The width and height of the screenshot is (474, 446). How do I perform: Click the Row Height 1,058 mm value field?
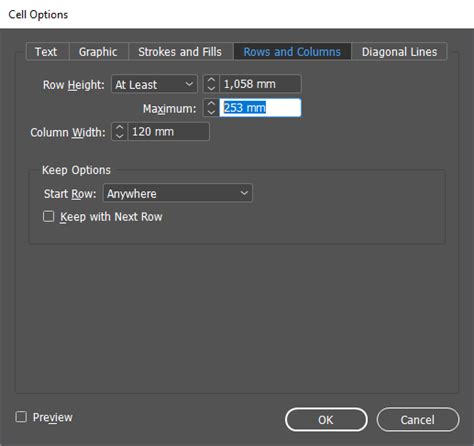[x=260, y=84]
